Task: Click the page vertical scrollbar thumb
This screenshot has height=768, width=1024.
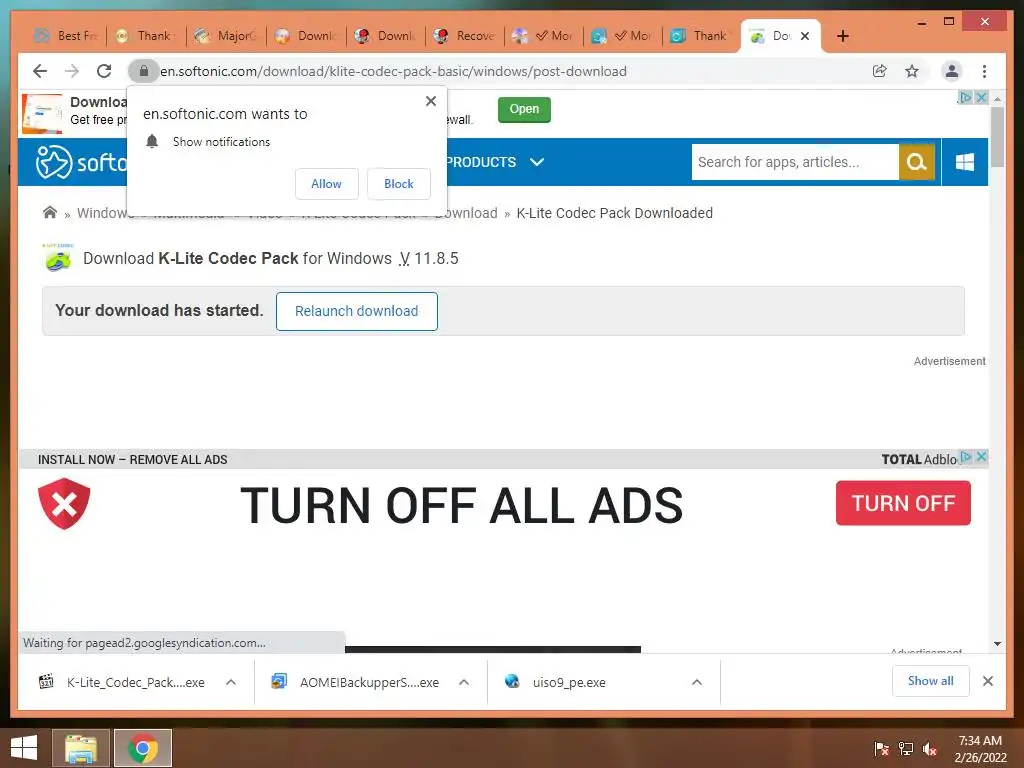Action: click(x=997, y=137)
